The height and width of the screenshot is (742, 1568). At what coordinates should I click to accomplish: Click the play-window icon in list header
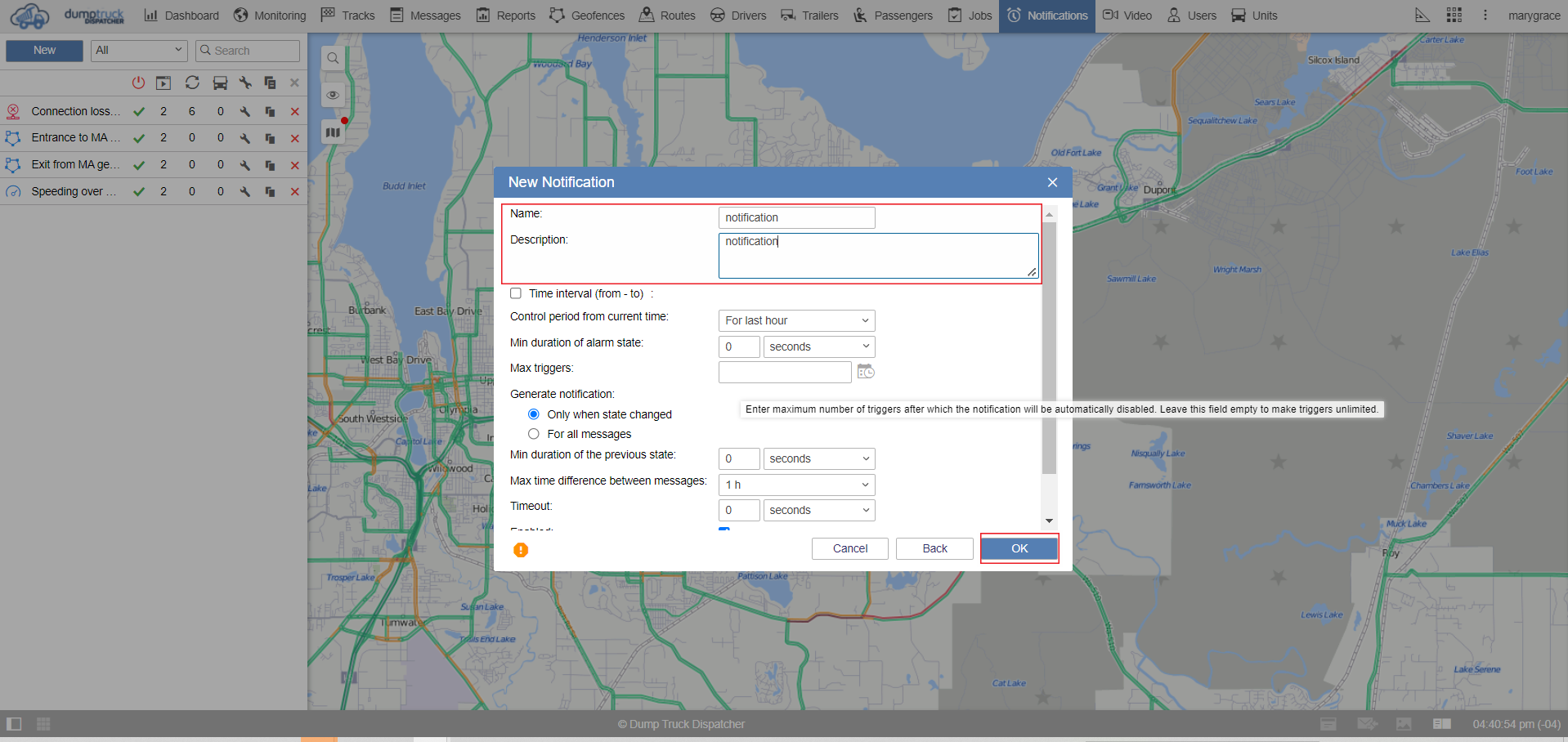pyautogui.click(x=164, y=83)
